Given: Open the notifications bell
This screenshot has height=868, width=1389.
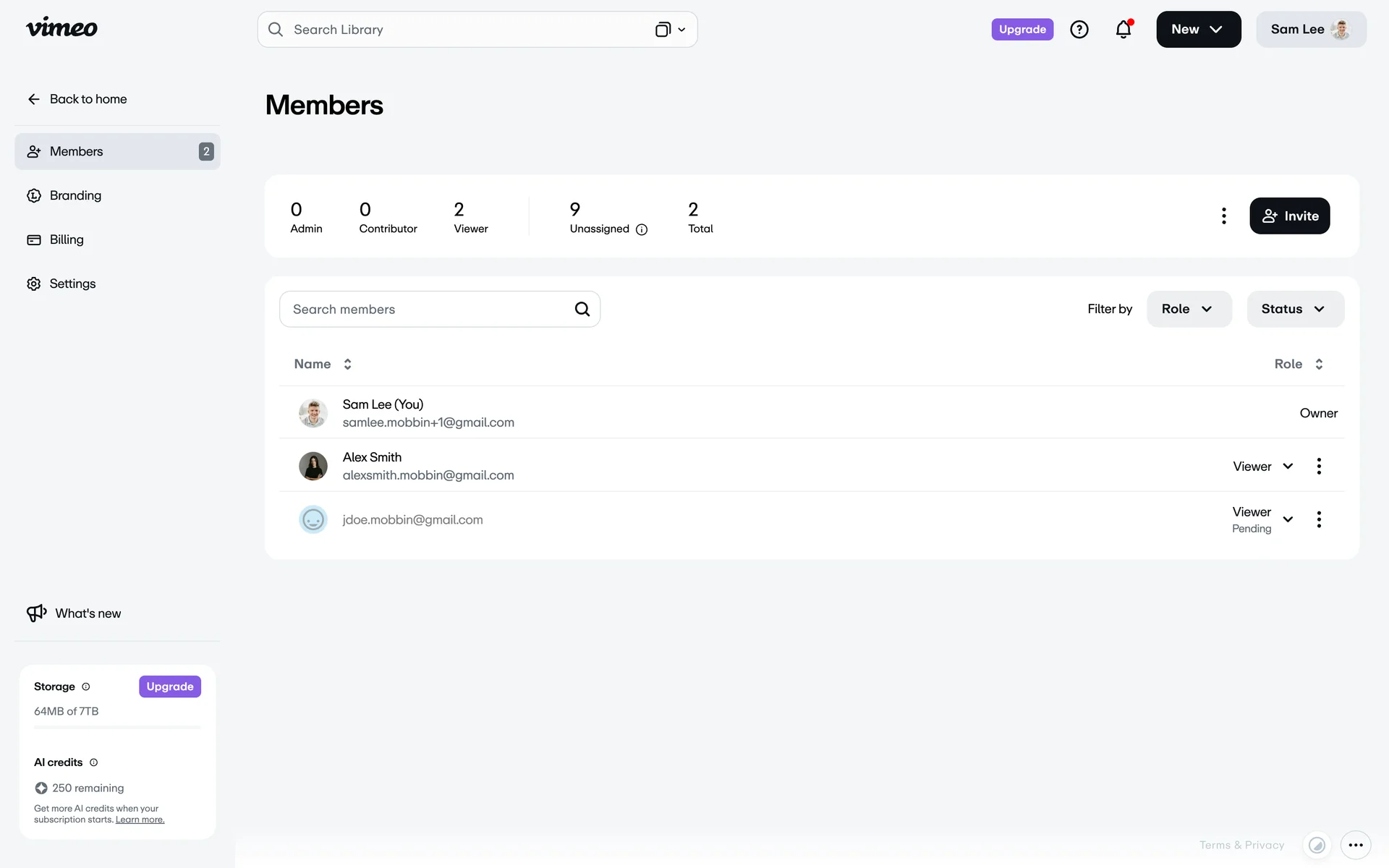Looking at the screenshot, I should 1123,30.
